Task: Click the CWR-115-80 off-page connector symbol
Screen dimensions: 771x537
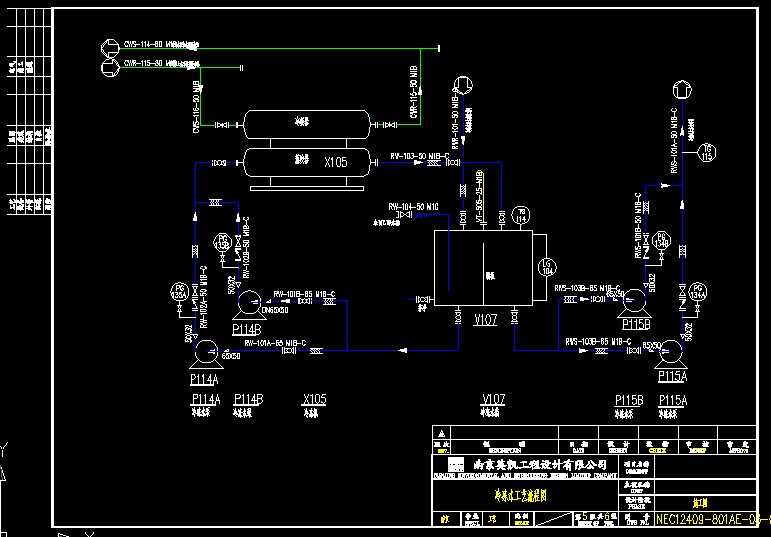Action: coord(110,64)
